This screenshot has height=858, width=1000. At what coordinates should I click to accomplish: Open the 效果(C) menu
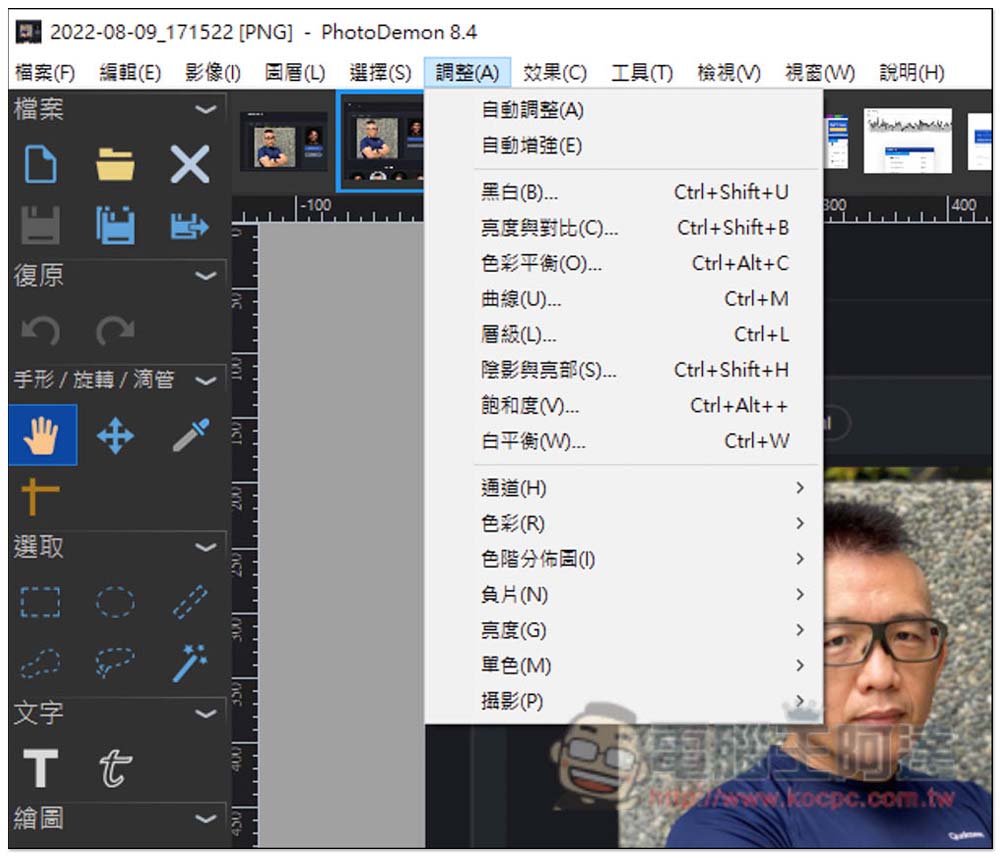pyautogui.click(x=555, y=73)
